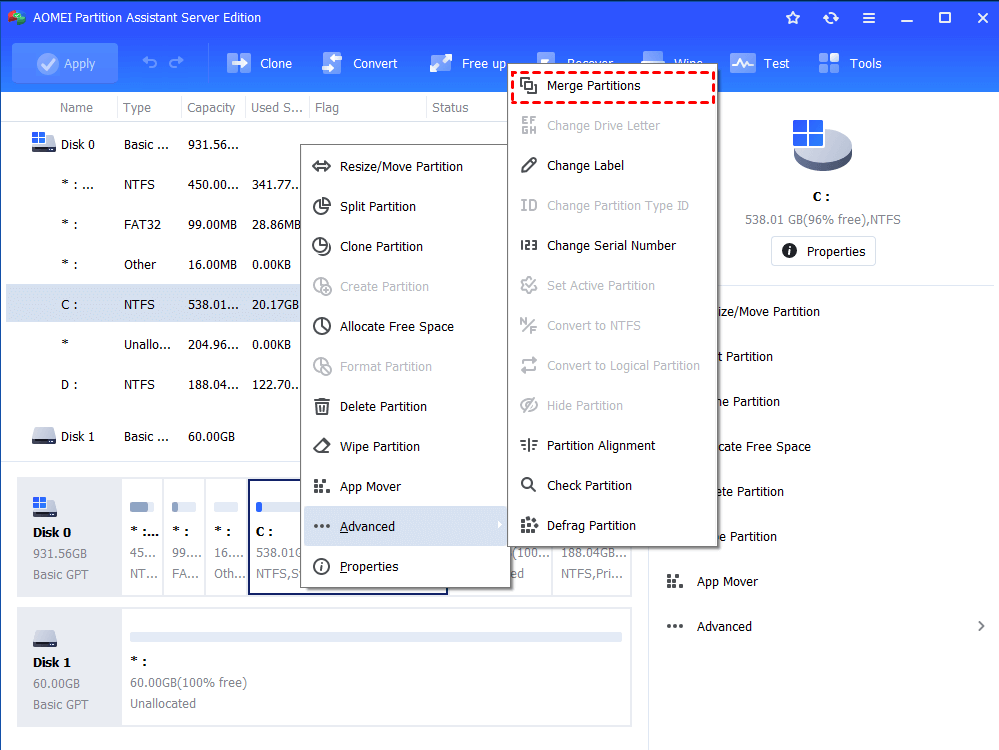The width and height of the screenshot is (999, 750).
Task: Expand the Advanced submenu in context menu
Action: click(x=405, y=526)
